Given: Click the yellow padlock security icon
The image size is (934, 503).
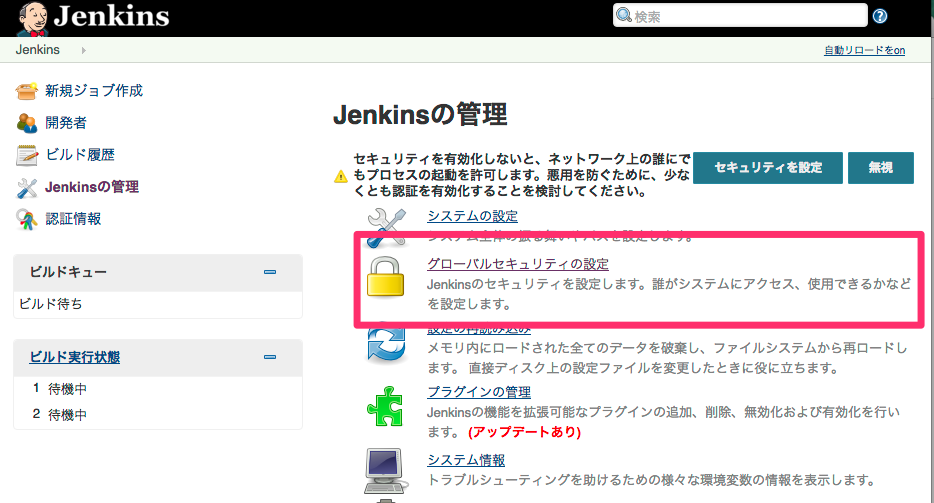Looking at the screenshot, I should coord(385,277).
